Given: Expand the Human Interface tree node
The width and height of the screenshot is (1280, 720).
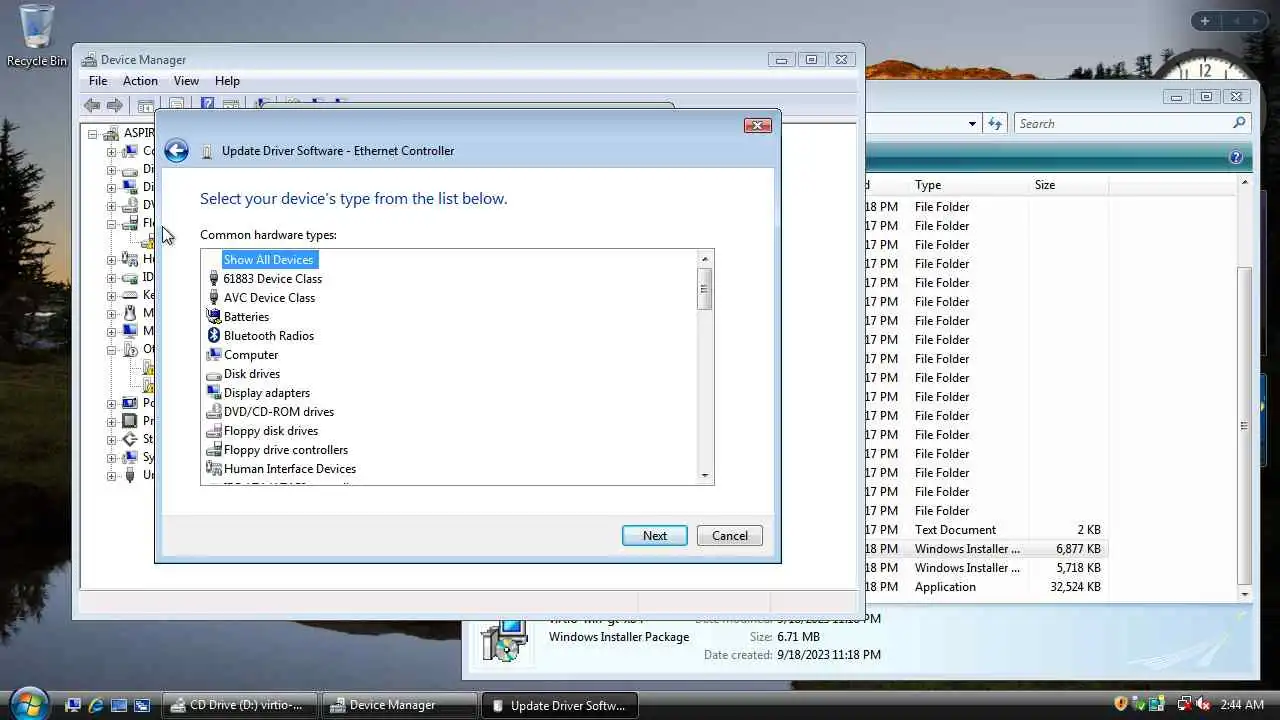Looking at the screenshot, I should [112, 259].
